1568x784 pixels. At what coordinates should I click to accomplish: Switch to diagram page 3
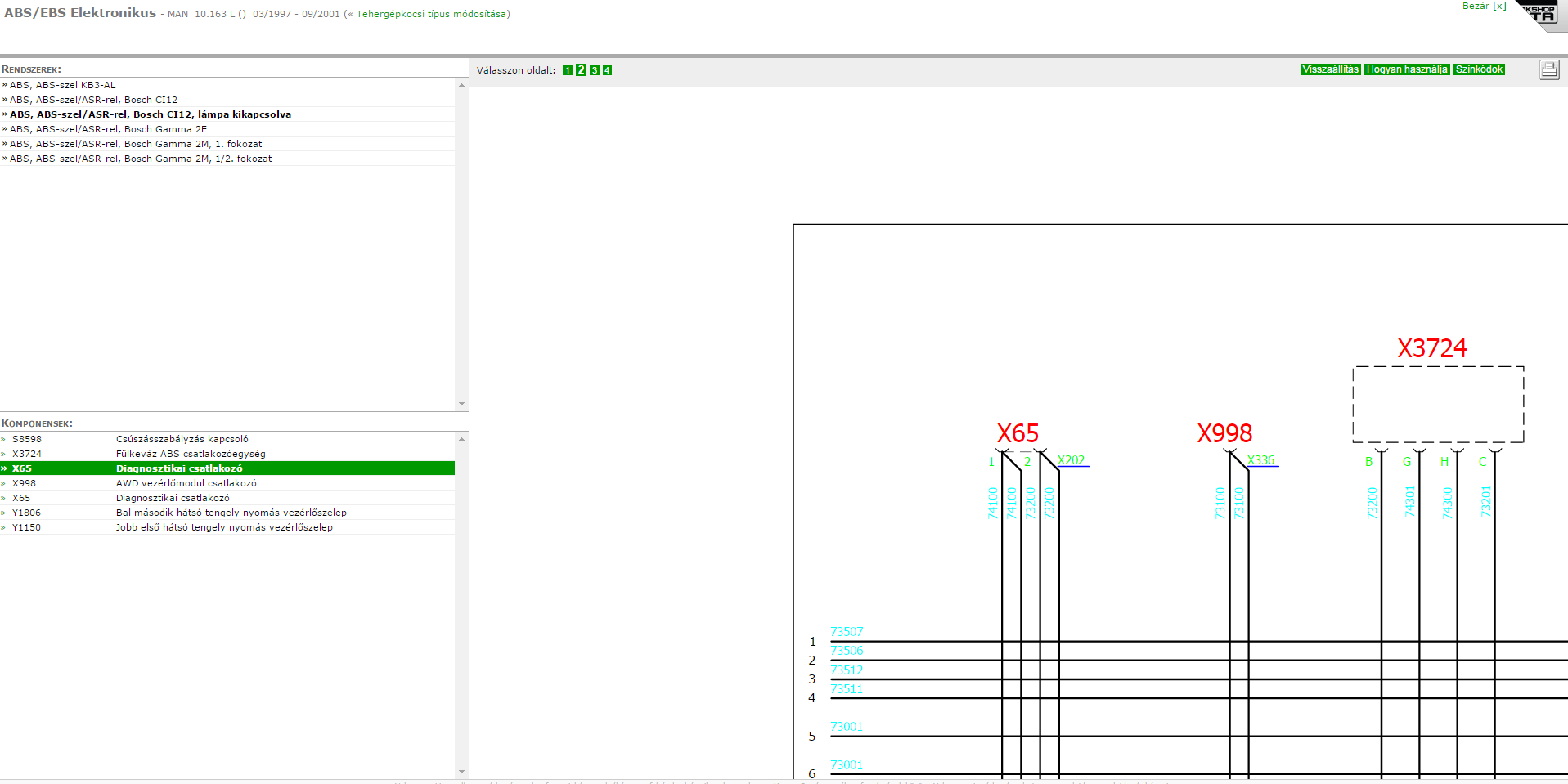595,70
